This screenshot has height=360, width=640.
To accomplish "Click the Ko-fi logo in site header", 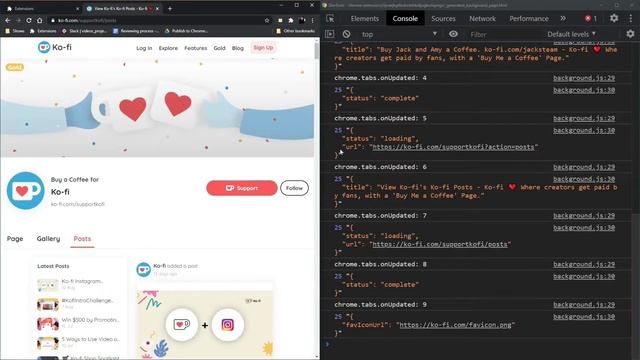I will 55,47.
